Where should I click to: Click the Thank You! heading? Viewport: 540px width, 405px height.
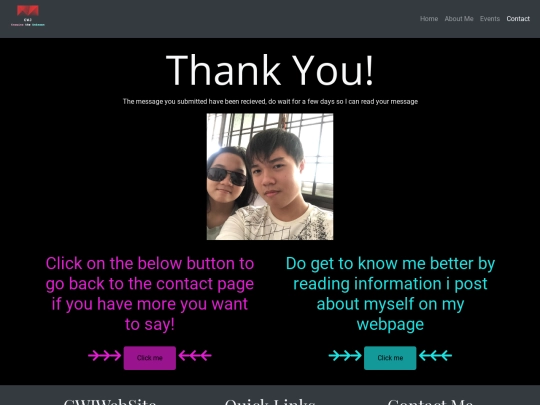pos(270,70)
